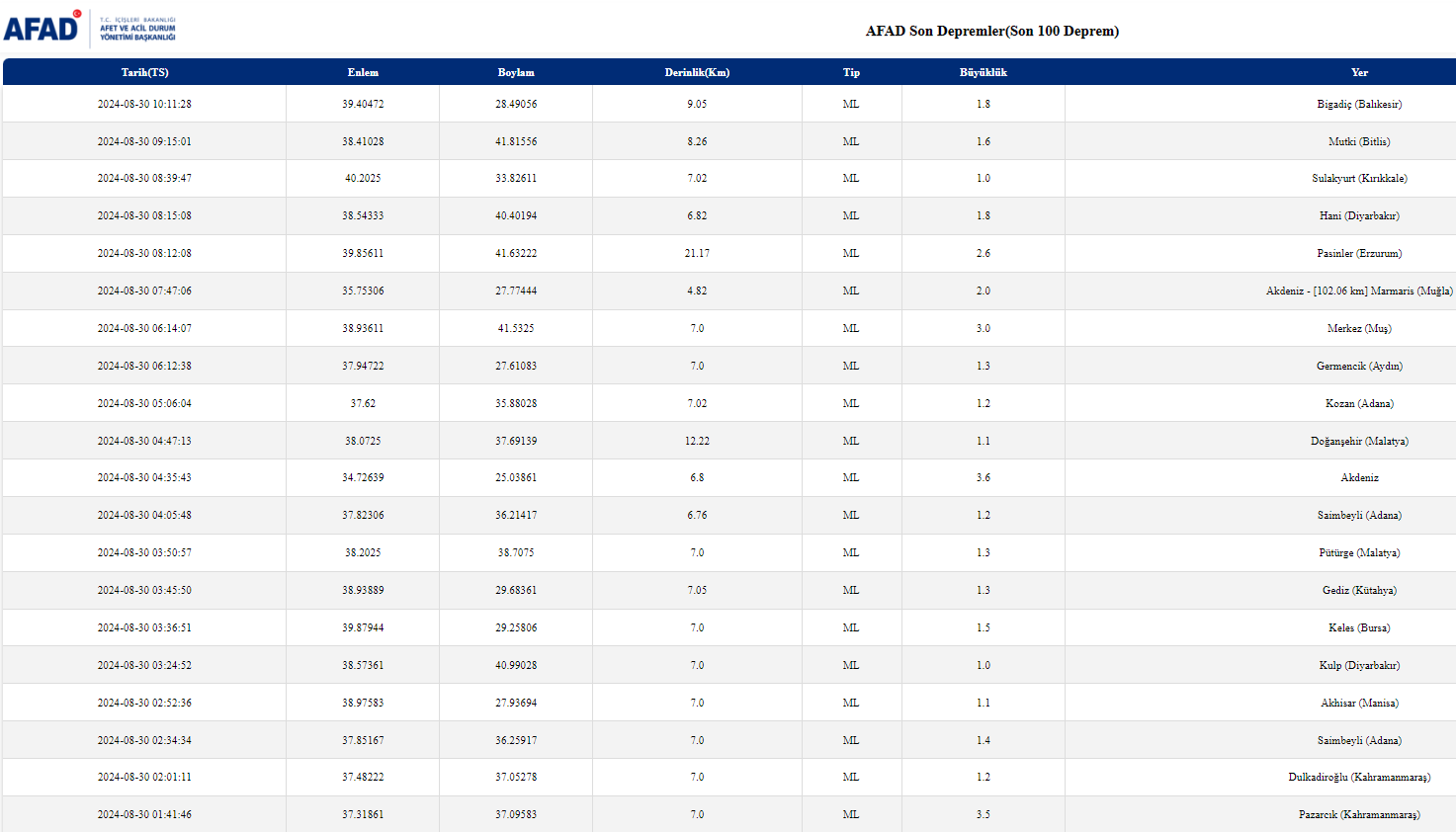Click timestamp 2024-08-30 01:41:46
Screen dimensions: 1456x832
point(144,814)
